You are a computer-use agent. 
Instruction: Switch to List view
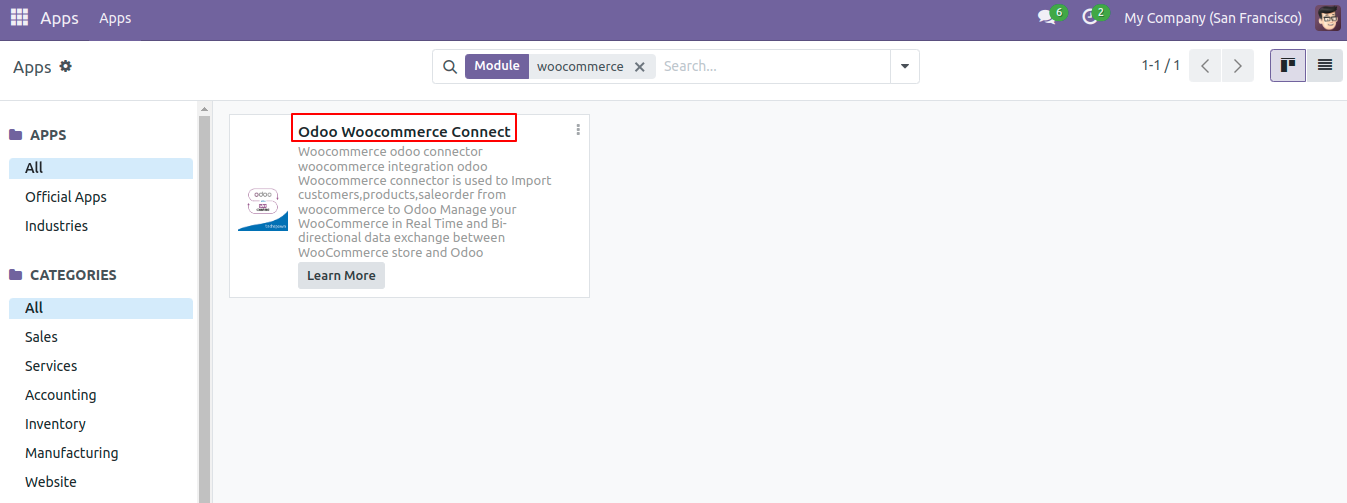[x=1324, y=66]
